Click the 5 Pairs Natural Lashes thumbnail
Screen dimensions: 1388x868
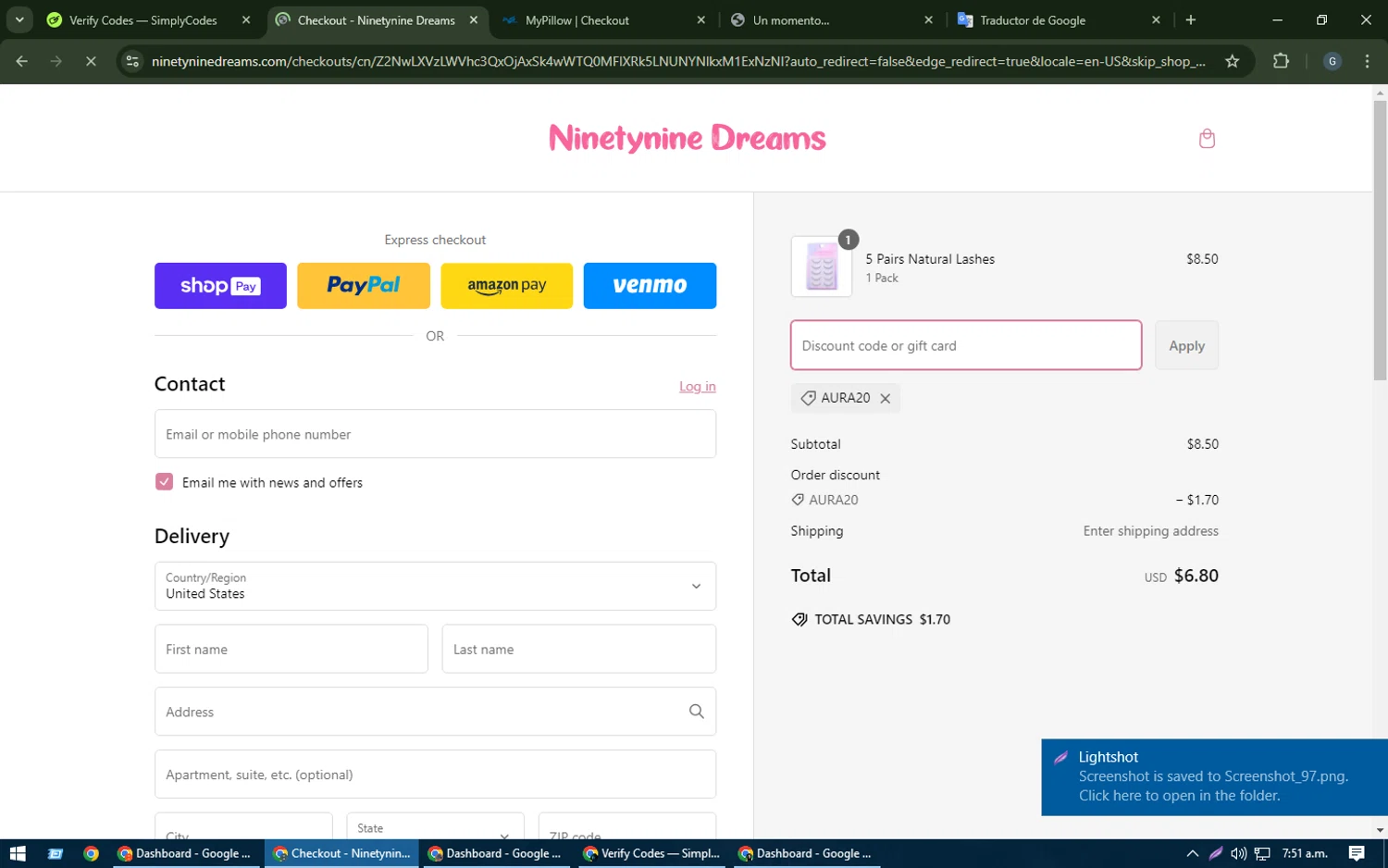click(x=822, y=267)
